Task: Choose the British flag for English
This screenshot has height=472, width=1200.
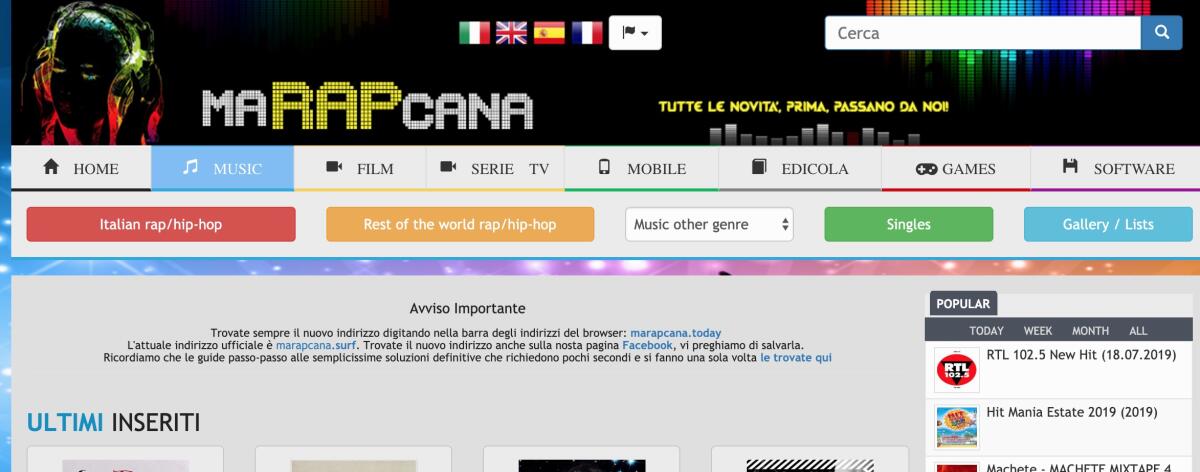Action: pyautogui.click(x=511, y=33)
